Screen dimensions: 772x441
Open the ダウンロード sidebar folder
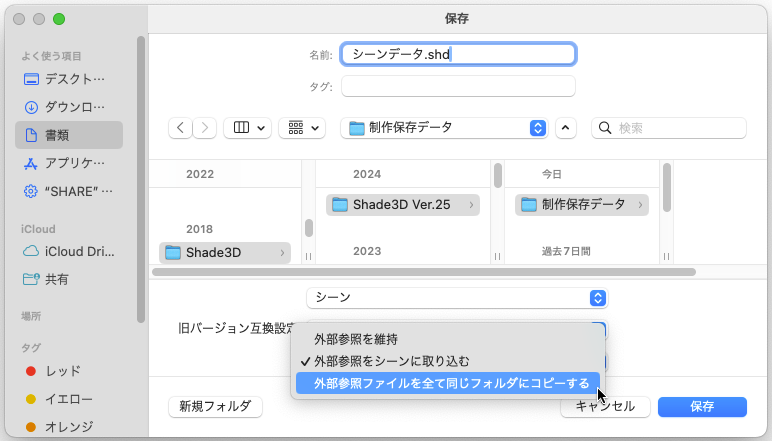click(x=75, y=107)
